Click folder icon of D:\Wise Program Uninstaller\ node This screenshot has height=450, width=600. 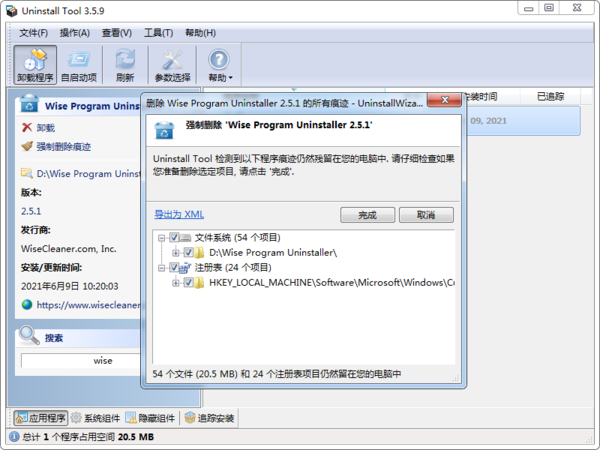tap(199, 253)
